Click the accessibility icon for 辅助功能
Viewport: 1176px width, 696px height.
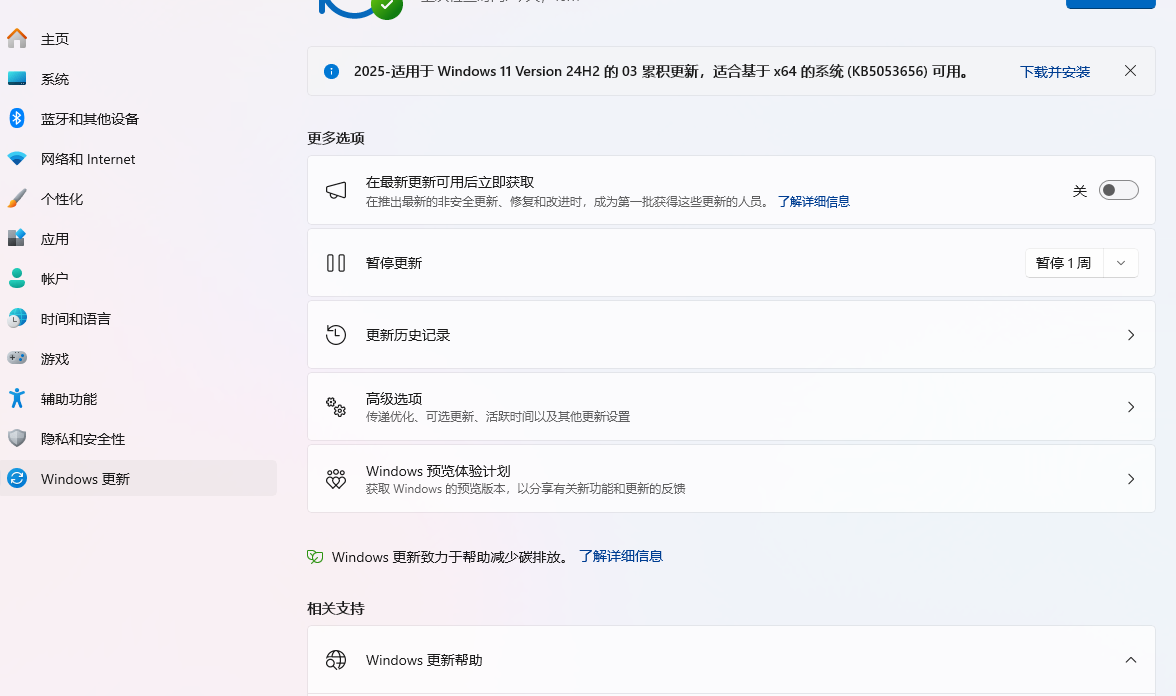point(16,398)
